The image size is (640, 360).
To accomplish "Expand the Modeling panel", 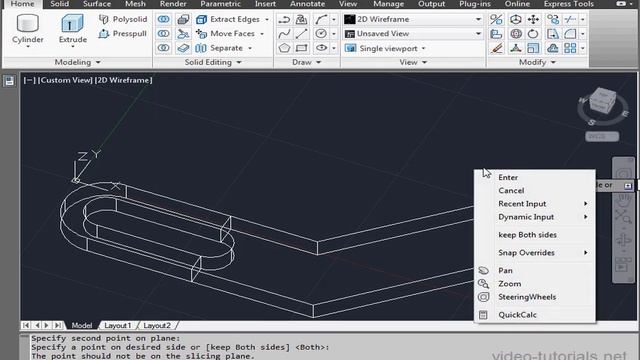I will (x=77, y=62).
